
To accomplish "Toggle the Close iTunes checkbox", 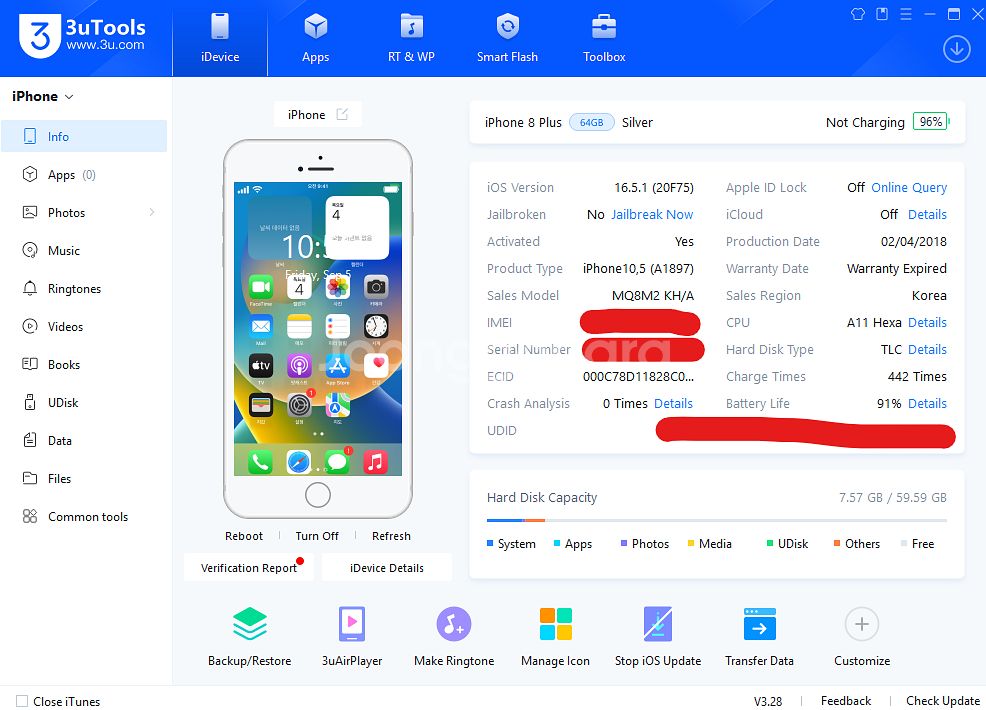I will tap(22, 701).
